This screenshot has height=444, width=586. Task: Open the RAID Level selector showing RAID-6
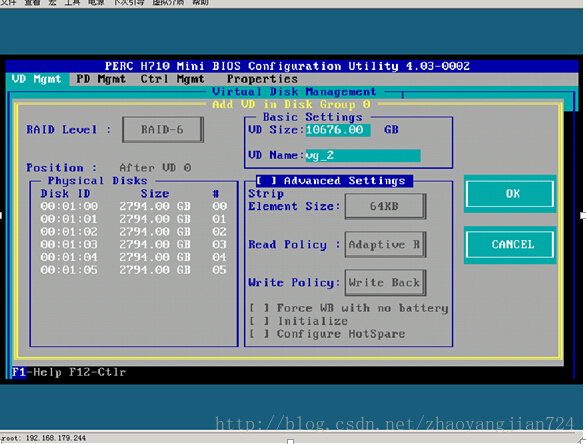click(163, 130)
